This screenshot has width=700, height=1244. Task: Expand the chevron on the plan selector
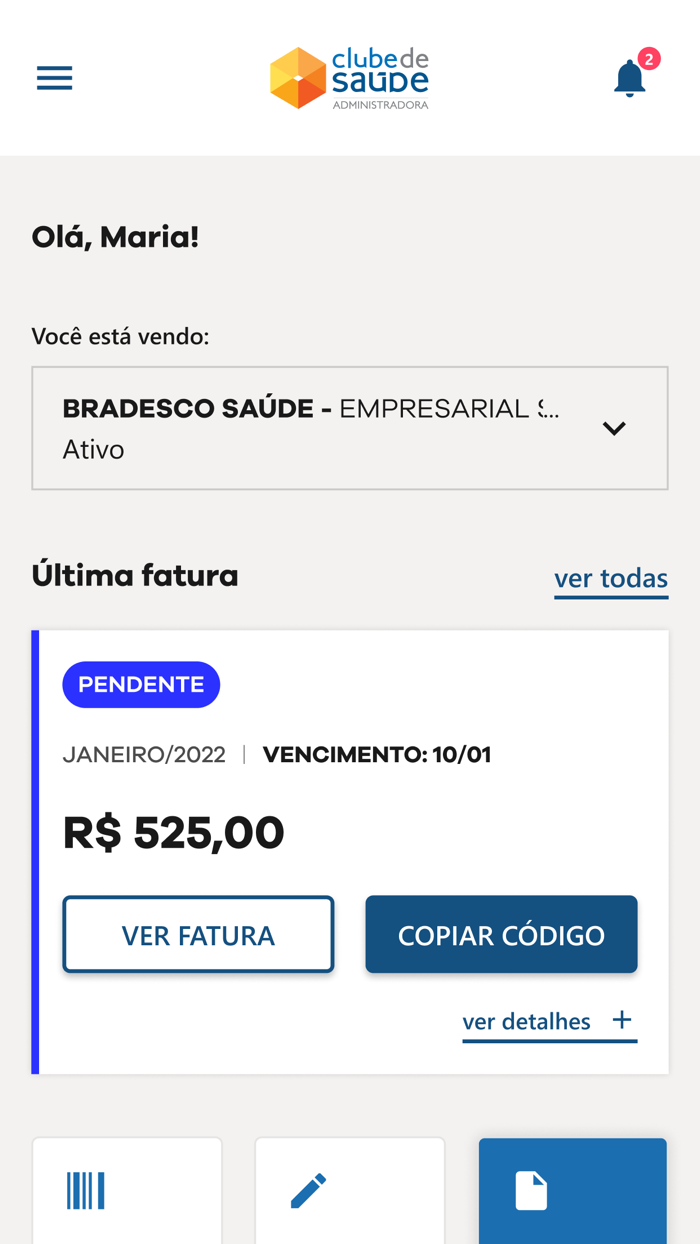pos(614,428)
